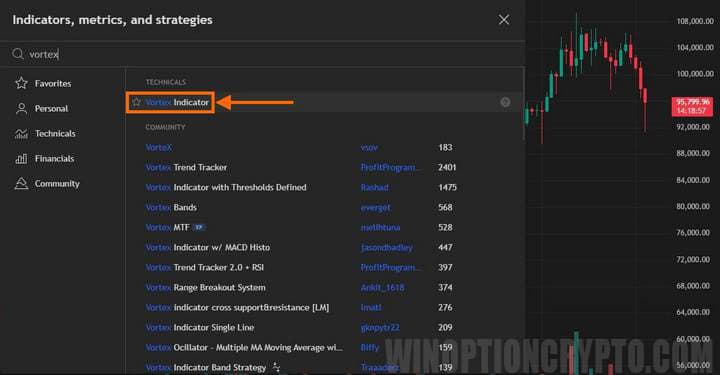Open Community category icon

(x=21, y=184)
